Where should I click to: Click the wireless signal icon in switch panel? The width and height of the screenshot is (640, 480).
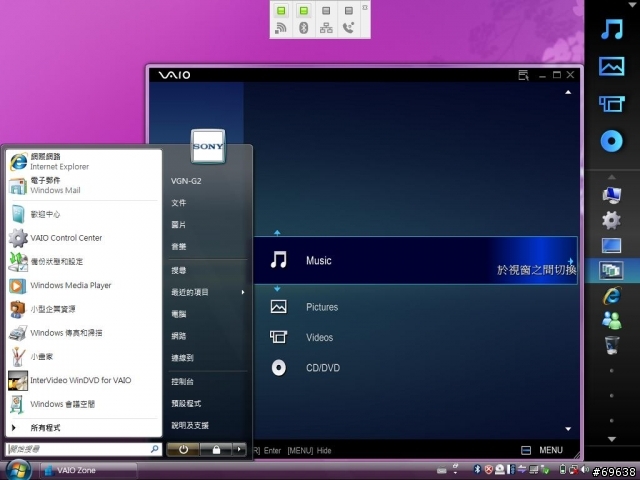[281, 28]
